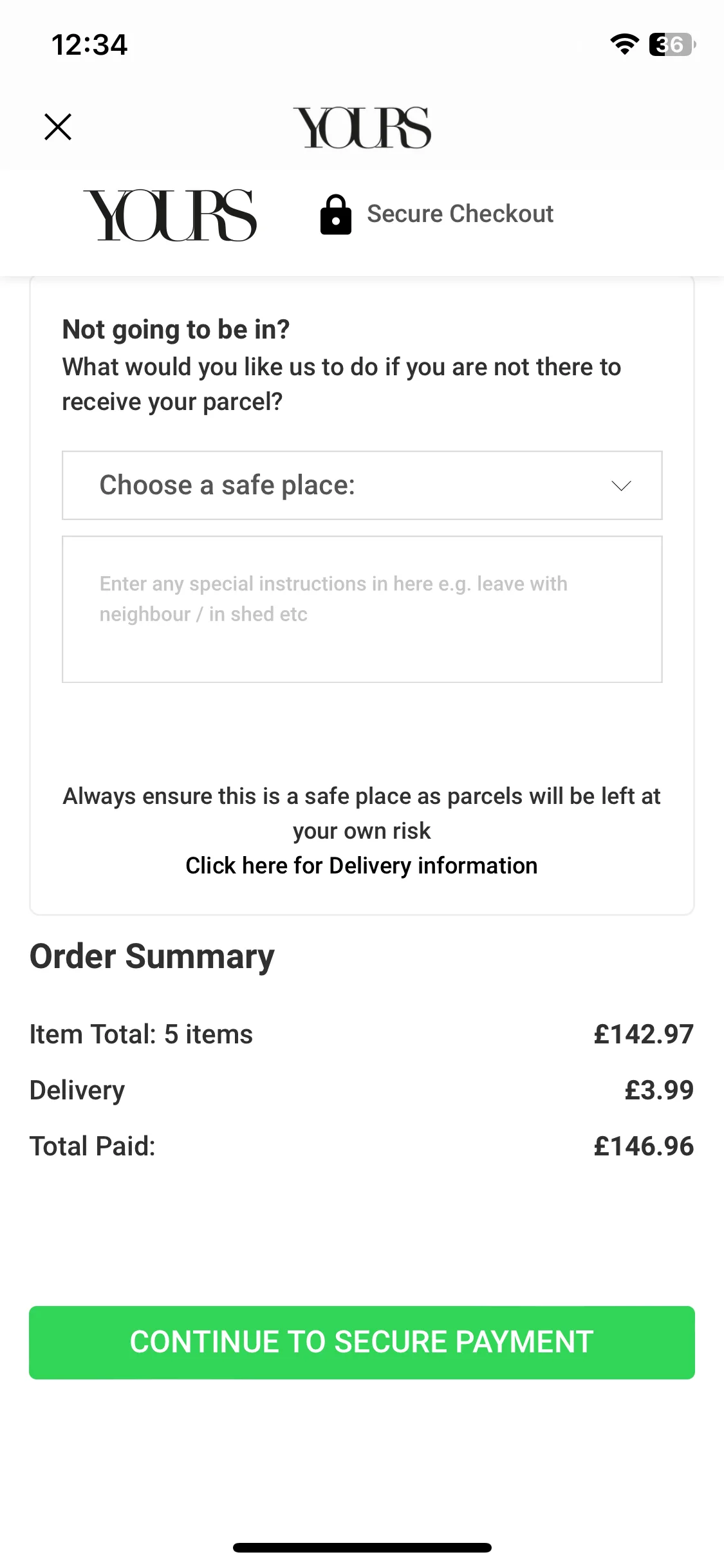Tap the Total Paid £146.96 amount

(644, 1146)
